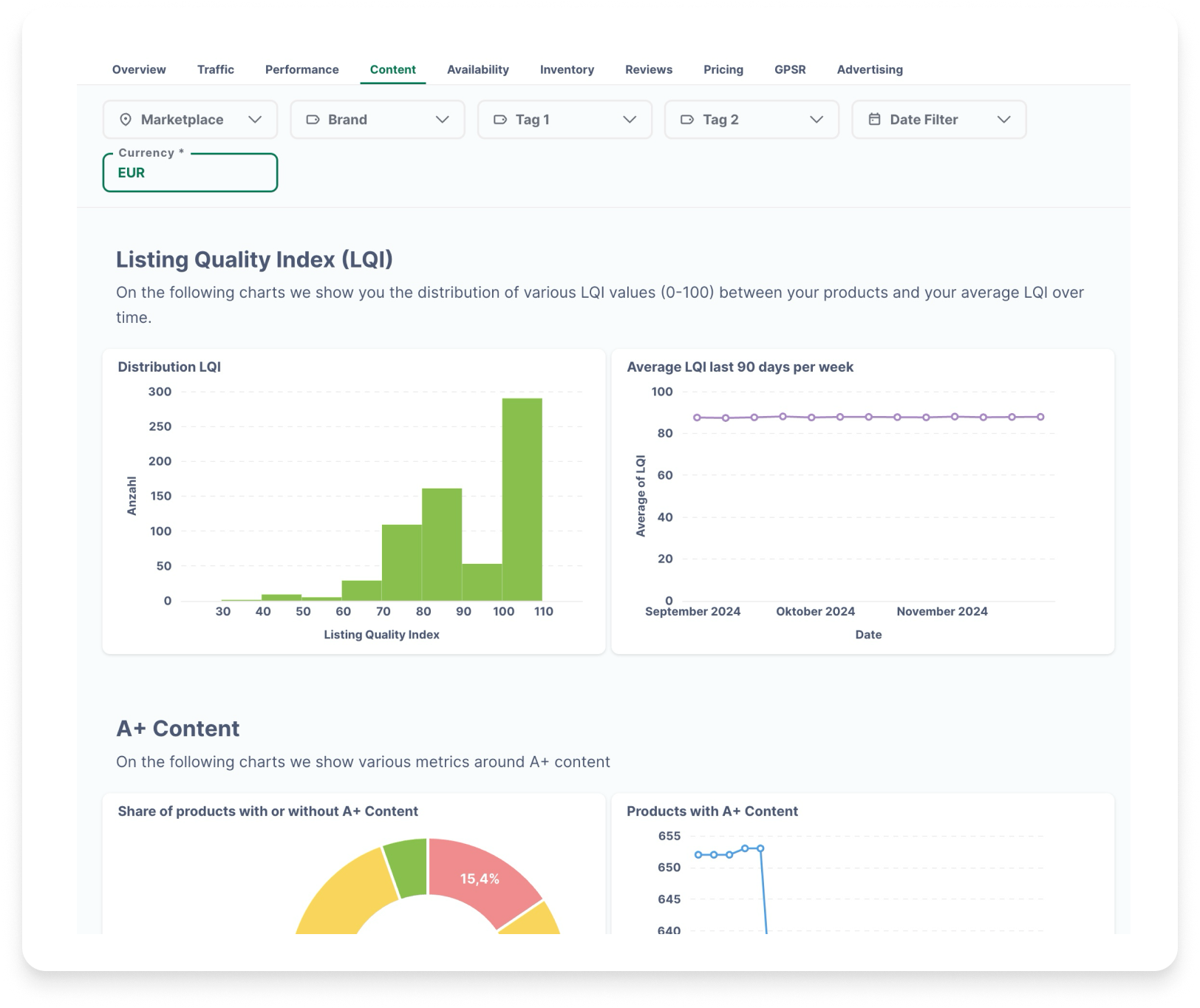
Task: Open the Overview tab
Action: click(139, 69)
